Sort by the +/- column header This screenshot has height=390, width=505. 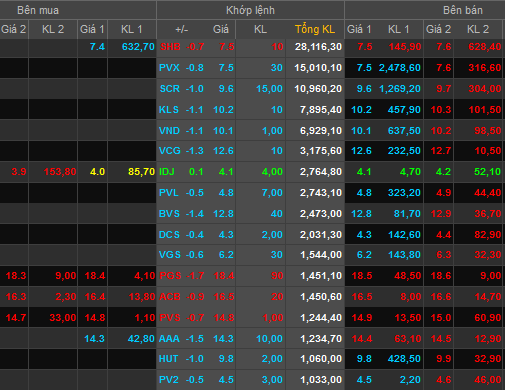pyautogui.click(x=182, y=29)
